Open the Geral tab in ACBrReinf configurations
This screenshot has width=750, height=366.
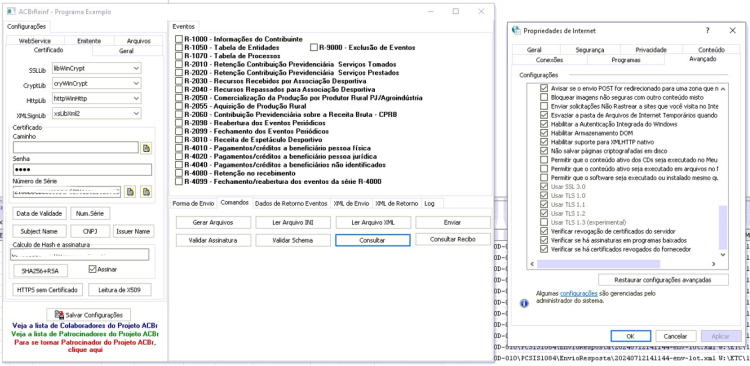tap(127, 51)
